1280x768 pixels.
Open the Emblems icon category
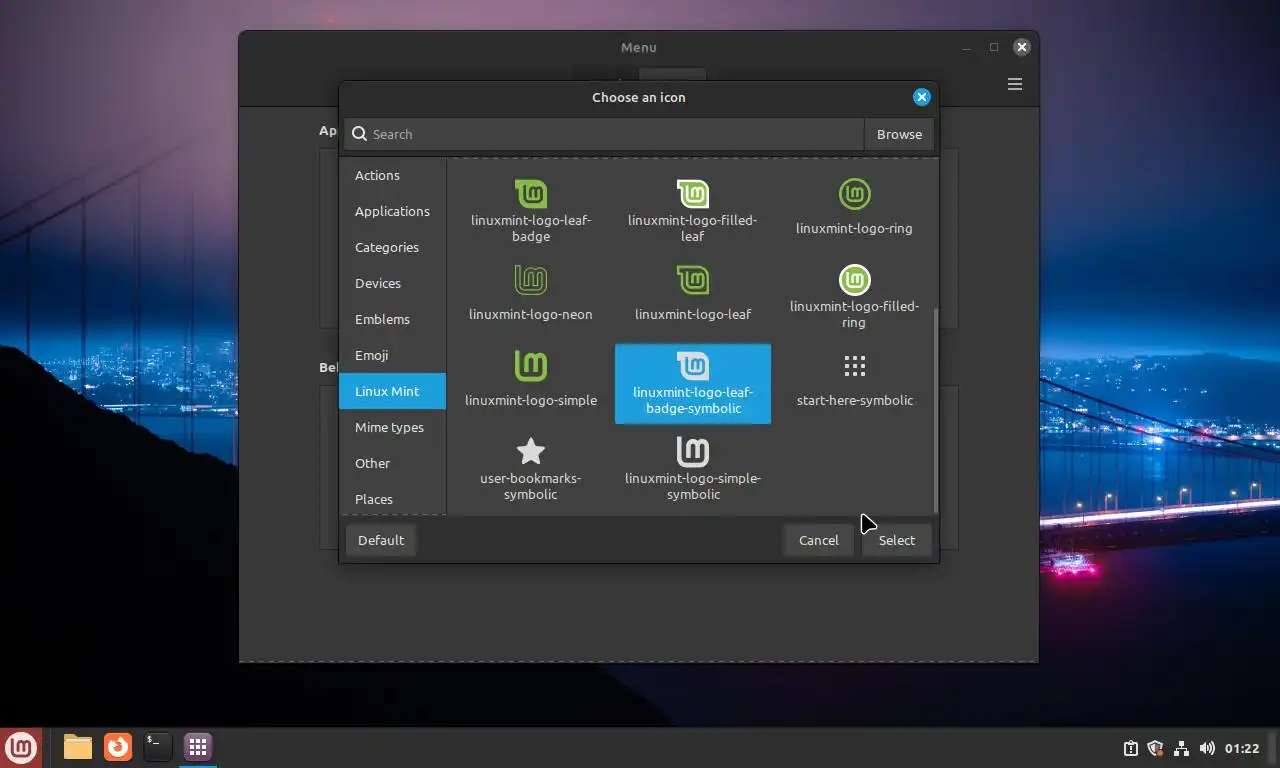pyautogui.click(x=392, y=319)
